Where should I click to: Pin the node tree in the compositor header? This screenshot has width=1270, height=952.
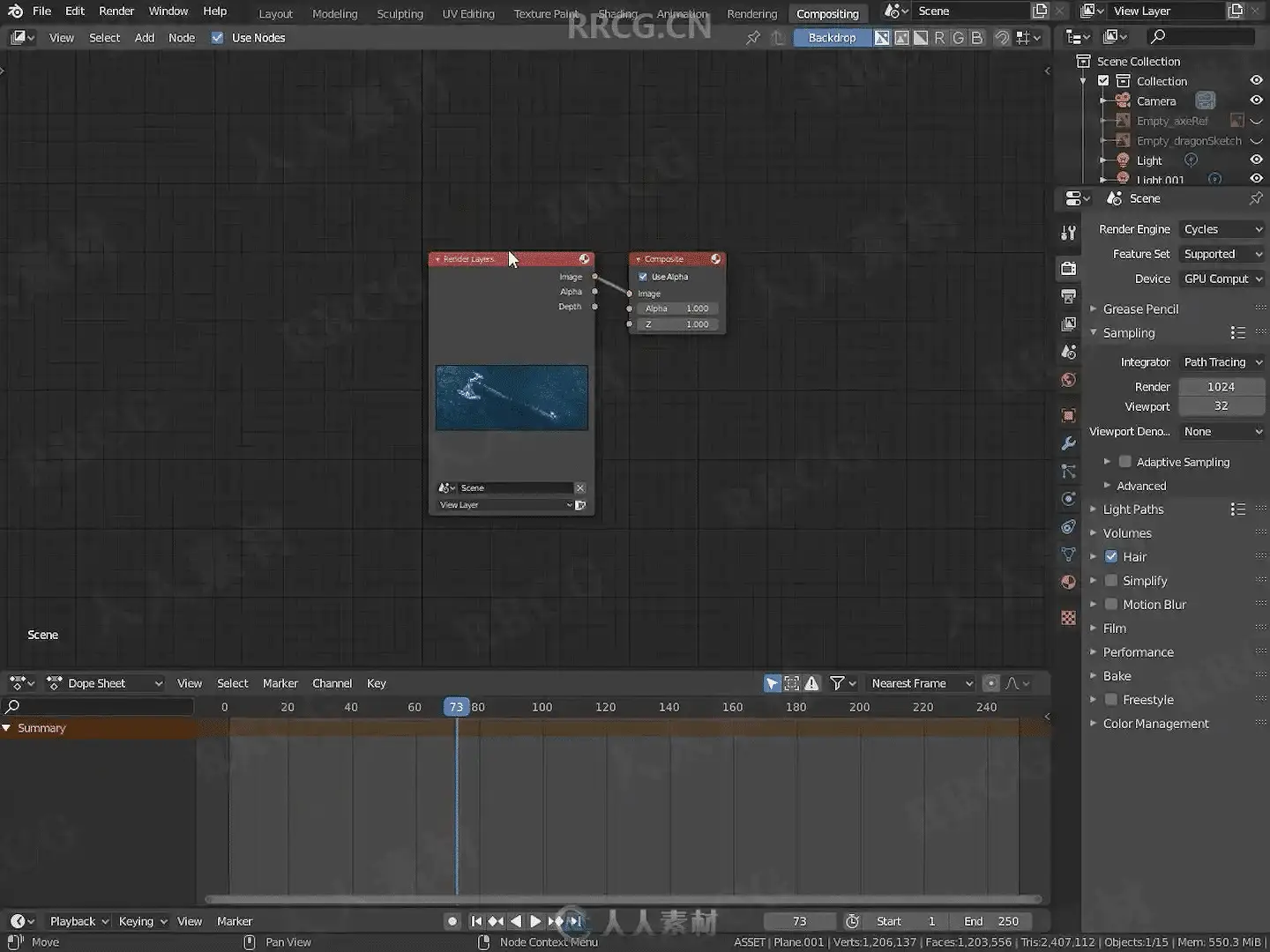(752, 38)
